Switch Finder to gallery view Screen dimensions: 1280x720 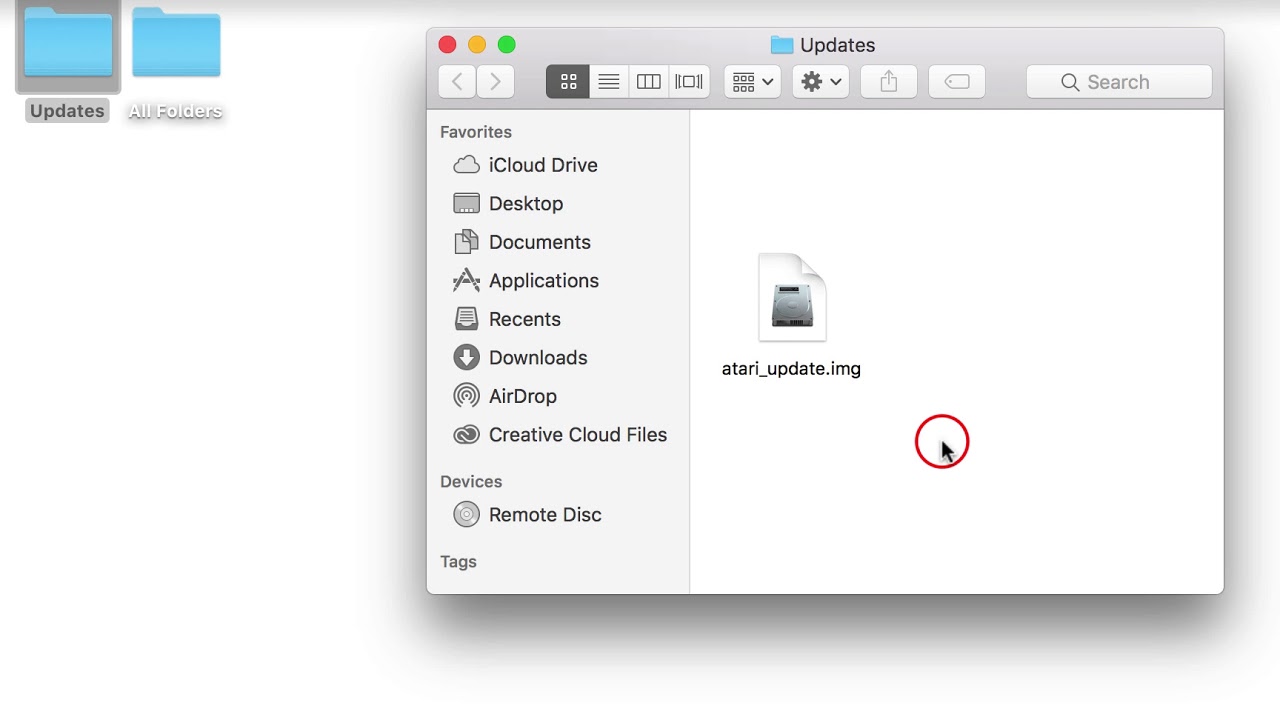[x=689, y=82]
